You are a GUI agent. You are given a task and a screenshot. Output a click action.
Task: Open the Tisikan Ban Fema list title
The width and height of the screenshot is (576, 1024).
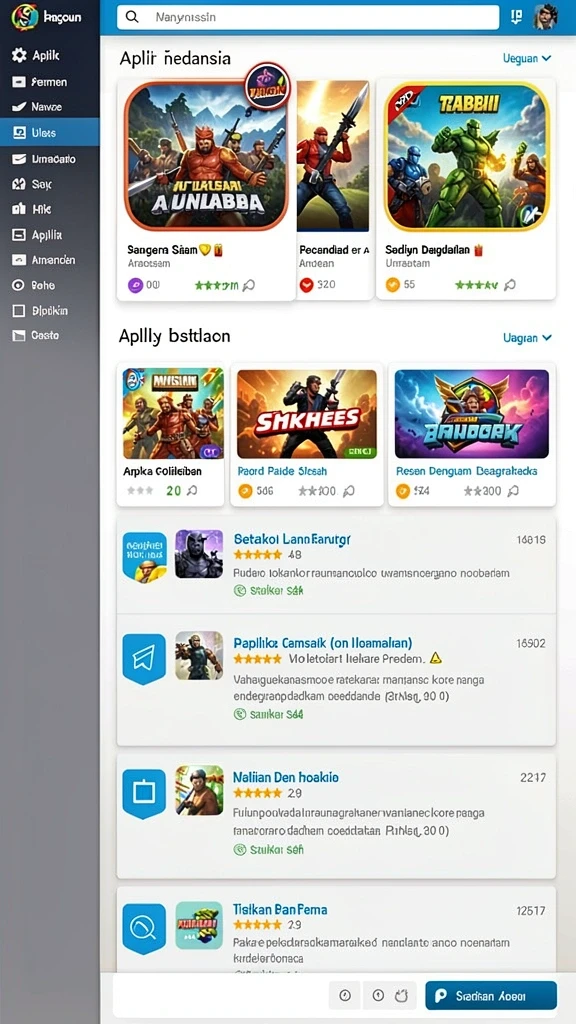click(280, 909)
